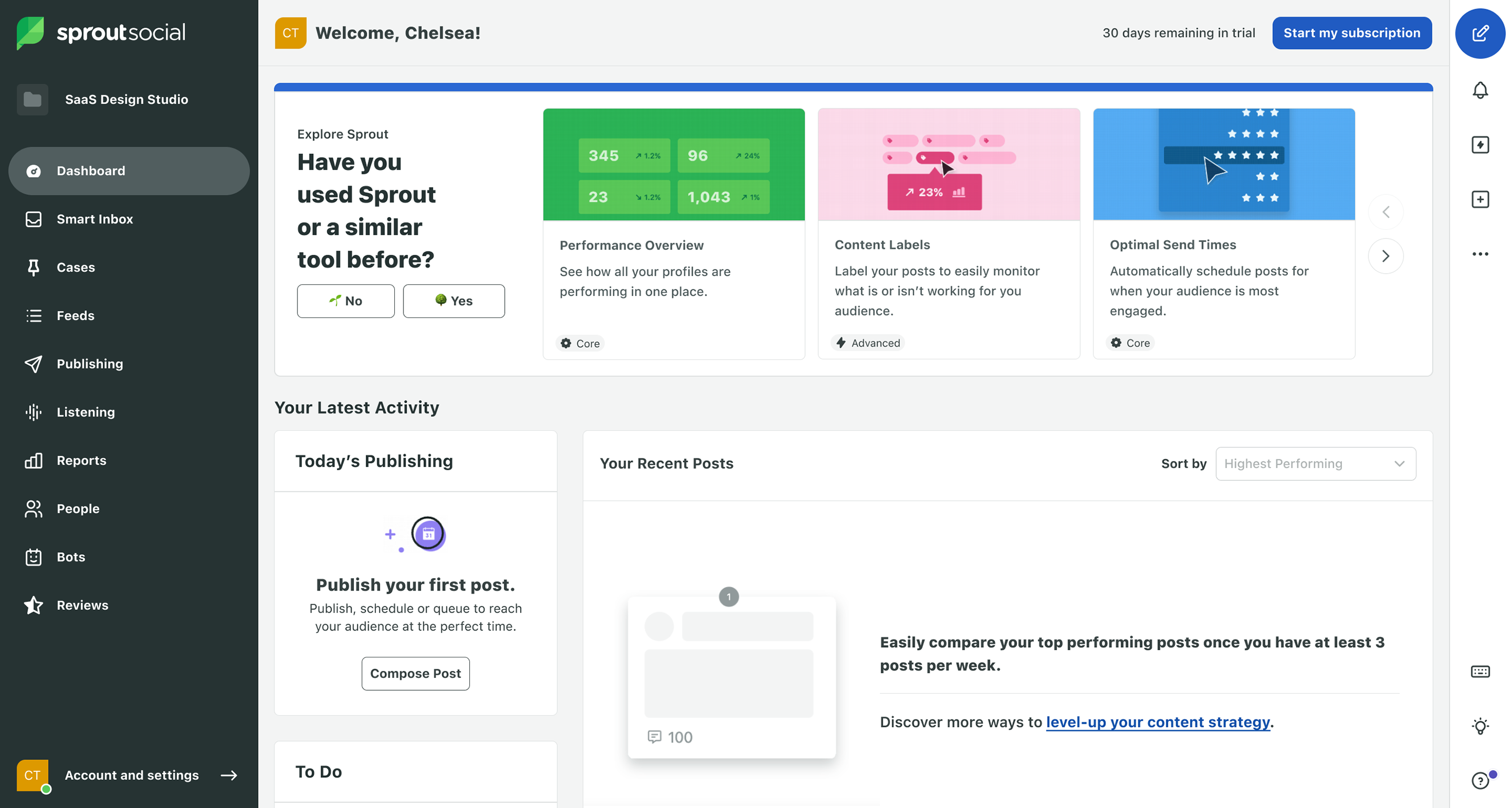Open Smart Inbox in sidebar
Image resolution: width=1512 pixels, height=808 pixels.
[x=94, y=219]
